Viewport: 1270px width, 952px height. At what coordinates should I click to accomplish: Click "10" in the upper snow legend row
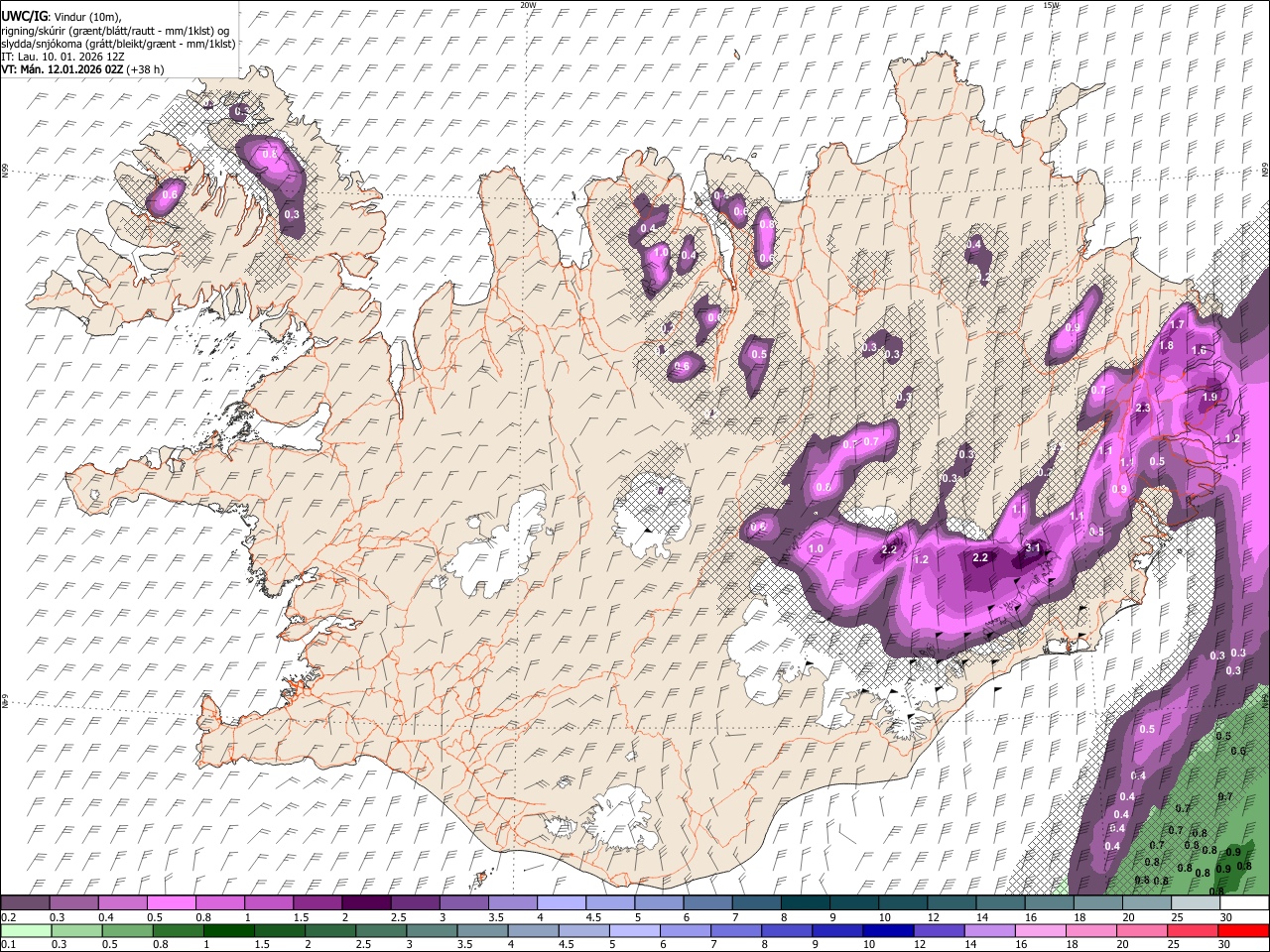tap(883, 917)
